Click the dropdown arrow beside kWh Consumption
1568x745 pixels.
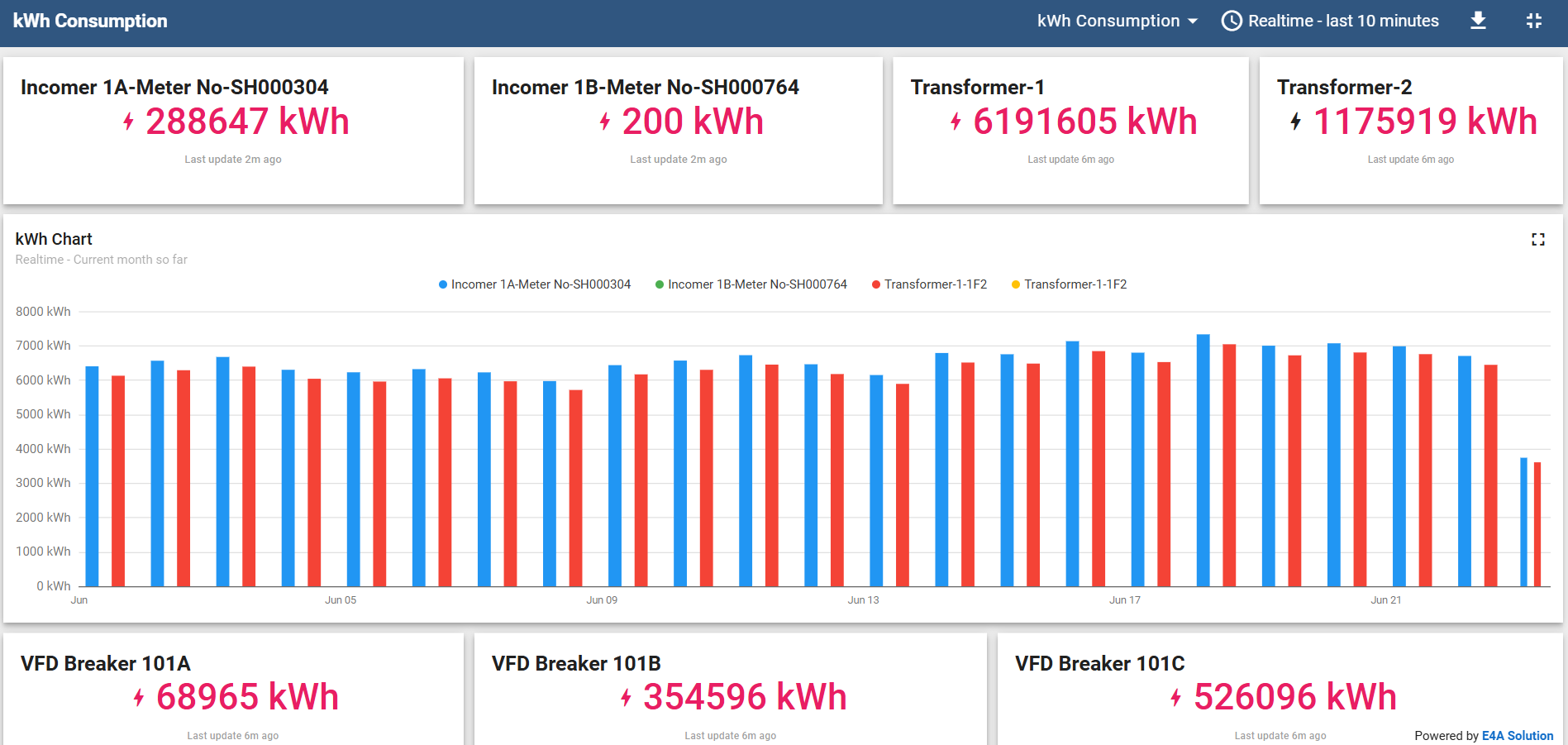tap(1193, 21)
